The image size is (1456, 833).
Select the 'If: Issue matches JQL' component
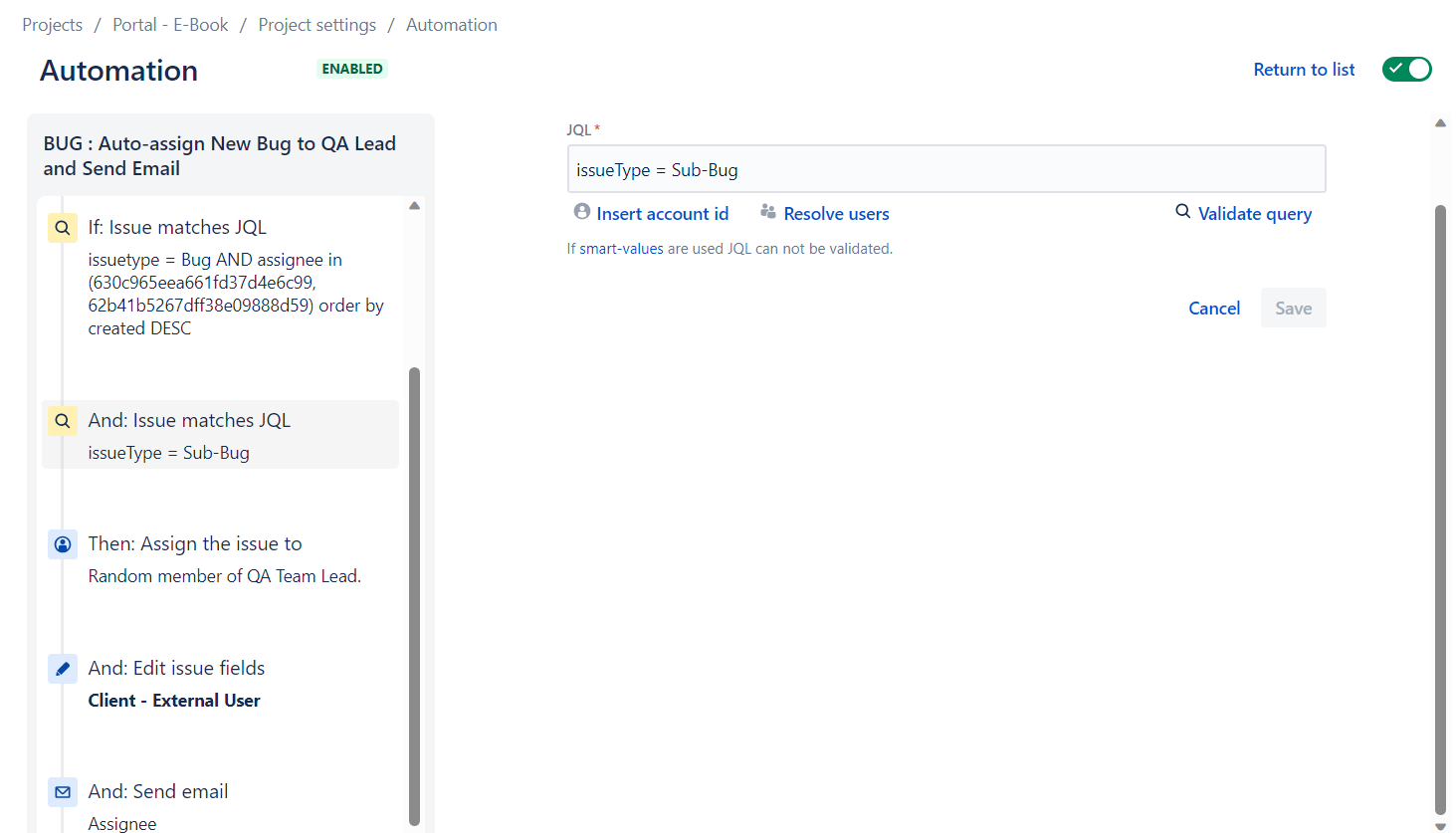221,277
